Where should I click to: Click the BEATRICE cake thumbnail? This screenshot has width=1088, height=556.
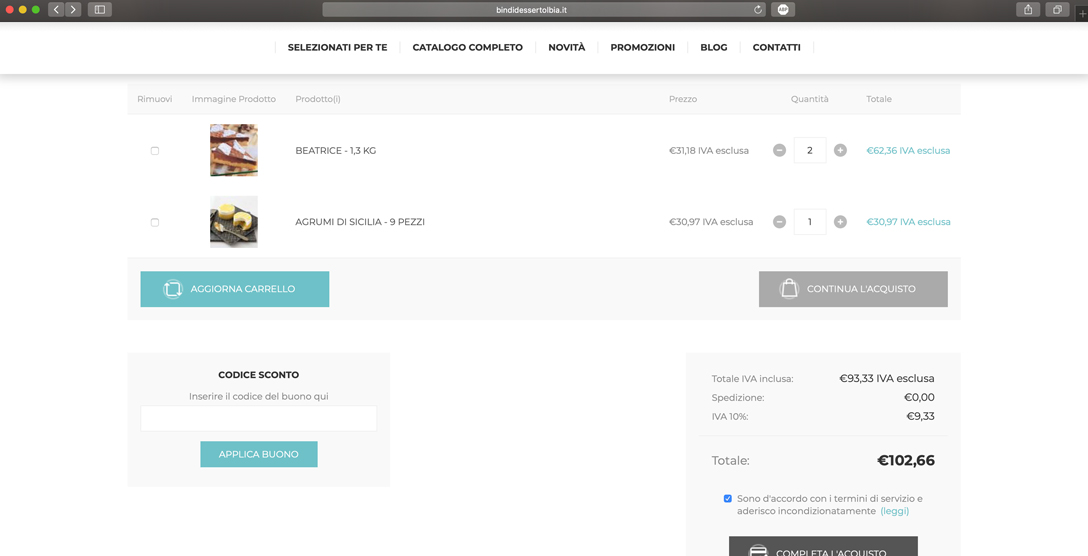(x=234, y=150)
